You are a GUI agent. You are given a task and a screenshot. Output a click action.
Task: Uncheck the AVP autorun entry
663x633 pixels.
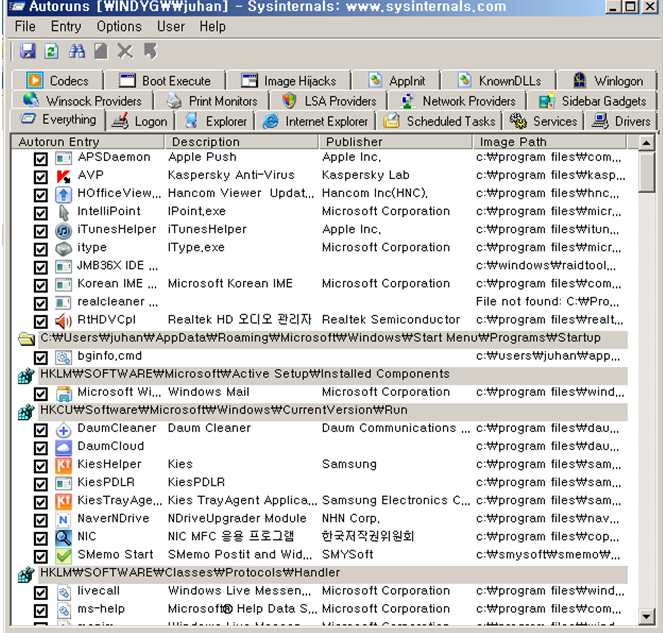click(x=41, y=176)
